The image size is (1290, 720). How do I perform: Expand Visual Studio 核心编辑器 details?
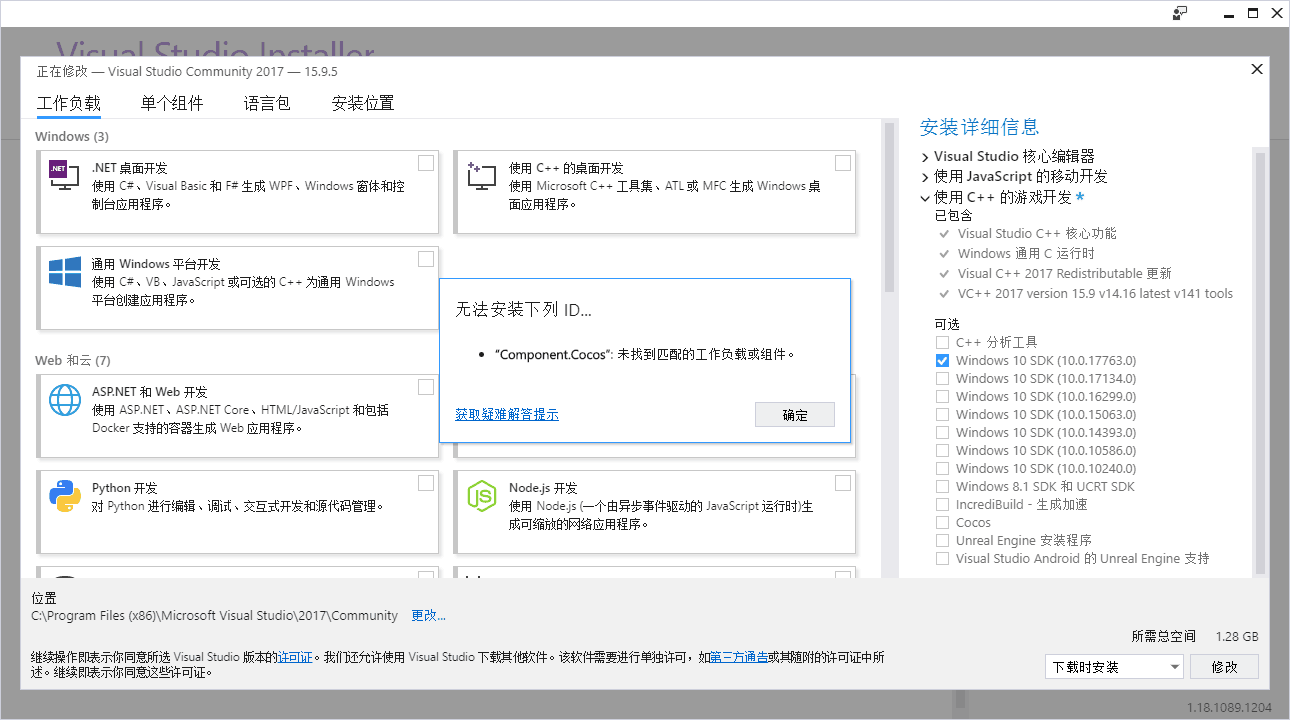point(925,157)
